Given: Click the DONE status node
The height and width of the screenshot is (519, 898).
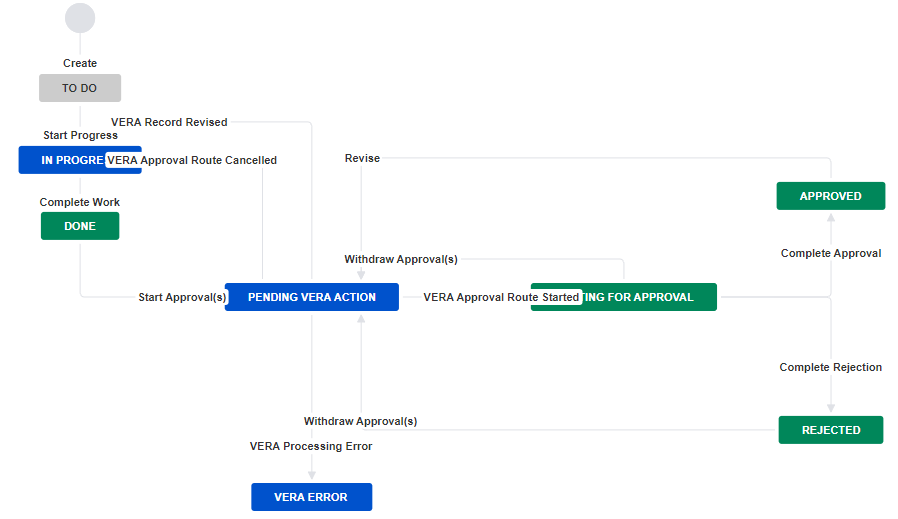Looking at the screenshot, I should tap(80, 226).
